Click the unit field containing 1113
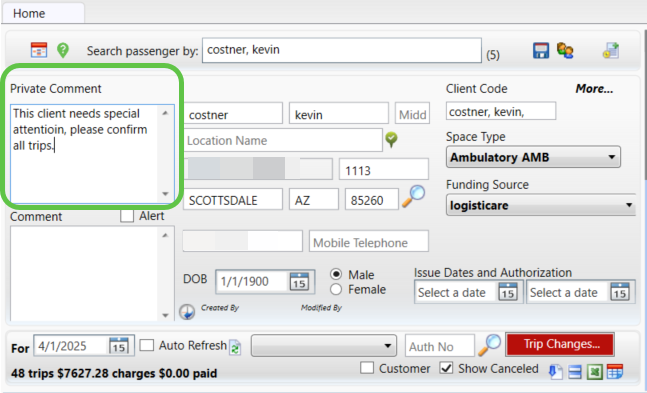 click(x=384, y=169)
